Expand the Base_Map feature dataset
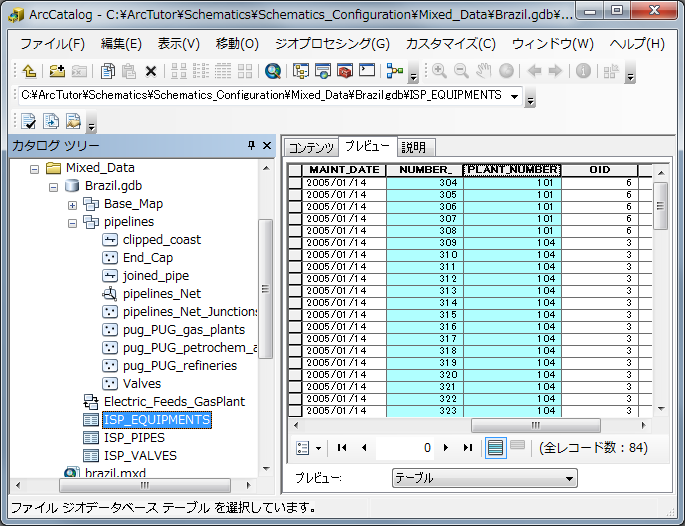Screen dimensions: 685x526 coord(73,205)
